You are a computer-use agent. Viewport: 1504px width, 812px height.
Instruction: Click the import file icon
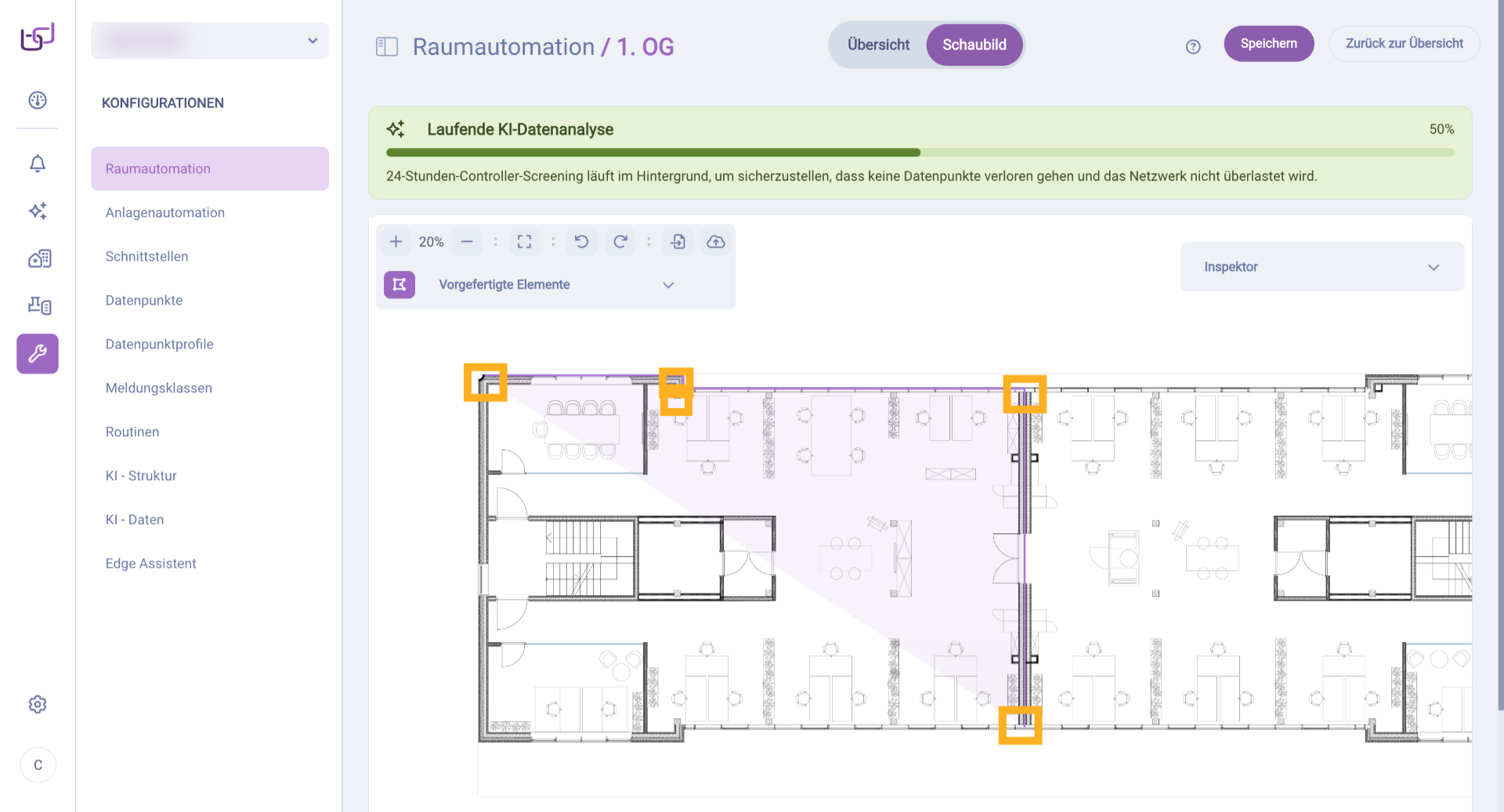click(x=678, y=242)
